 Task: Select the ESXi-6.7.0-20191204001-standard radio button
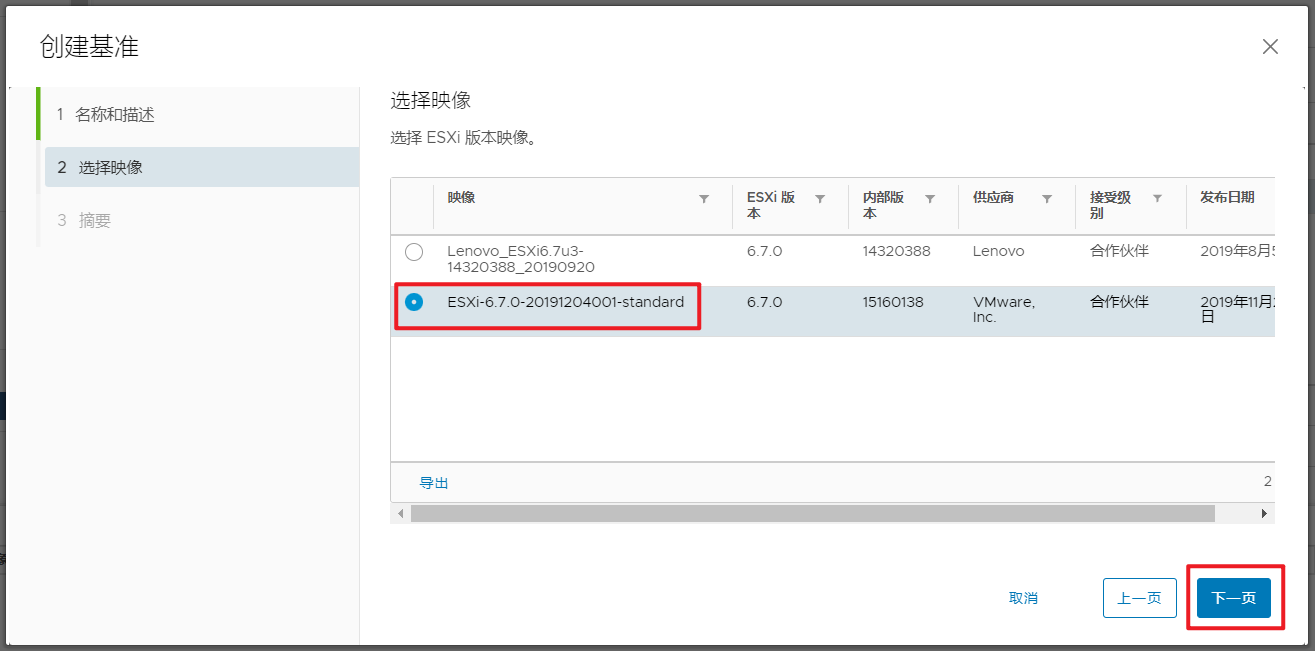pyautogui.click(x=414, y=302)
